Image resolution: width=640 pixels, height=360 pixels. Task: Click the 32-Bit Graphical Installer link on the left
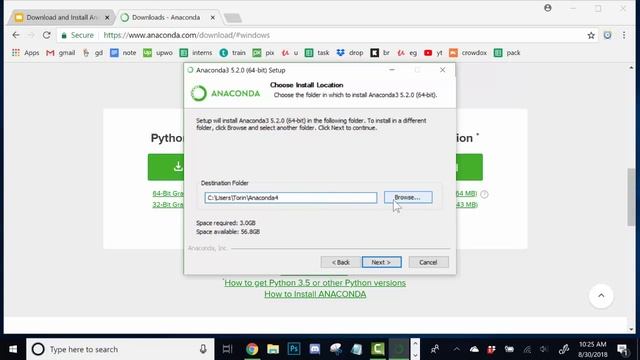[168, 204]
